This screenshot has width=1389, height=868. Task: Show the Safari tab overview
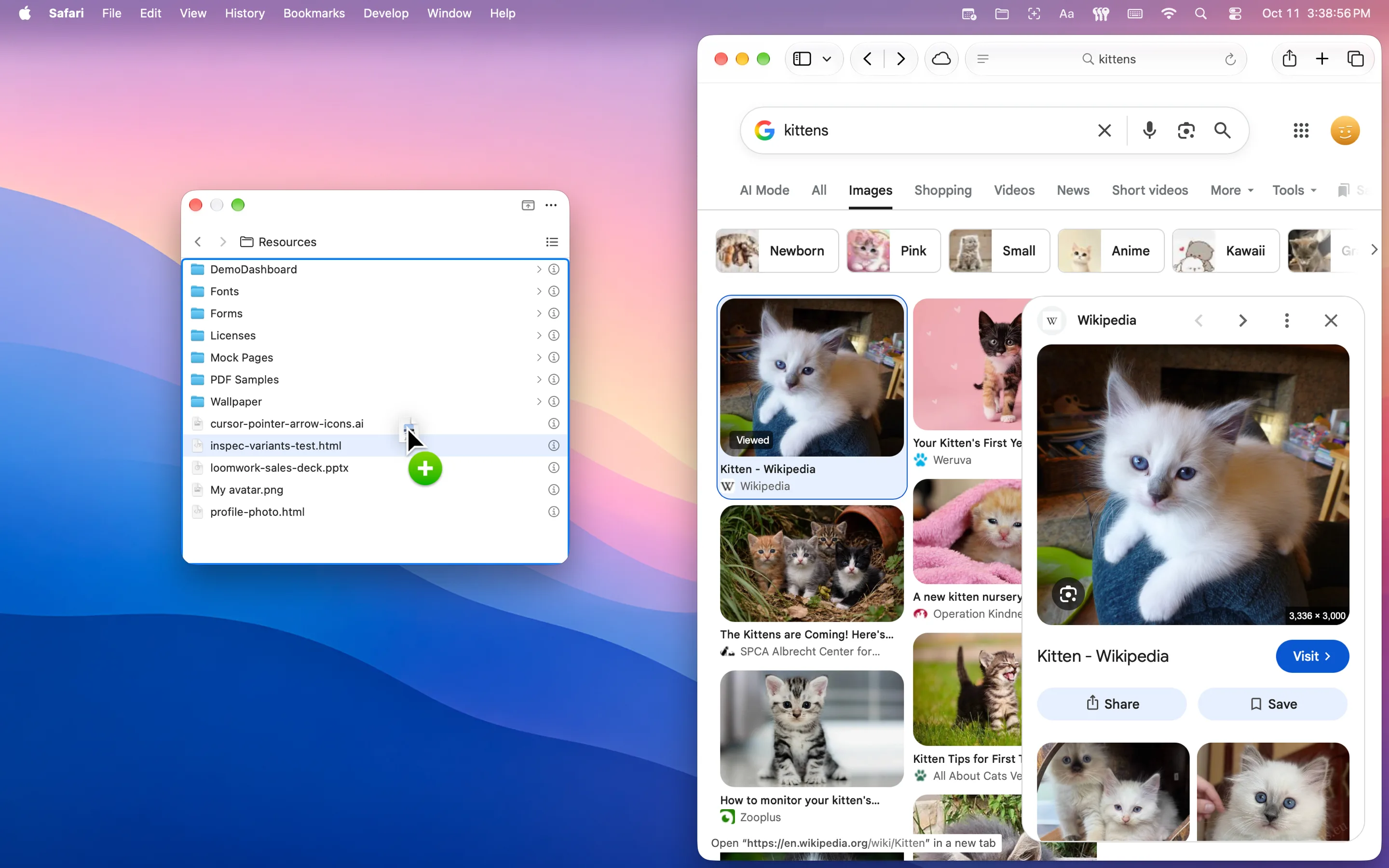point(1355,58)
